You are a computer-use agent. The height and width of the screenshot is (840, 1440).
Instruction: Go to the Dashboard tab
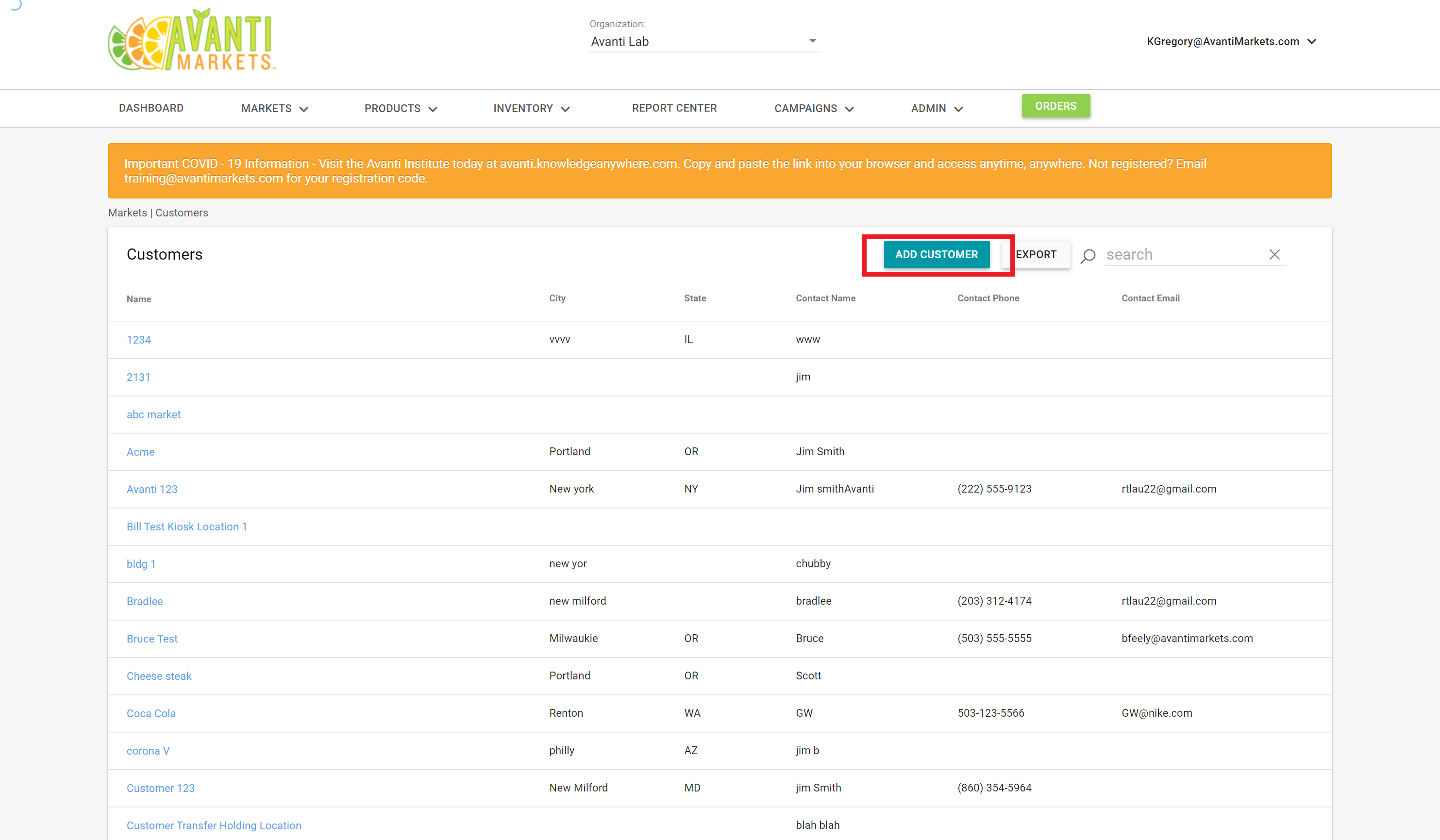[x=151, y=108]
